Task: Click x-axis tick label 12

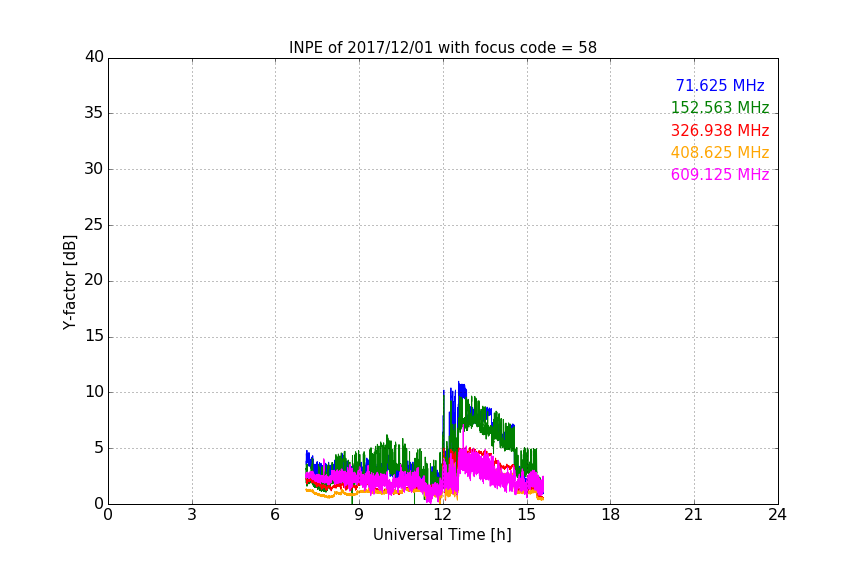Action: [443, 515]
